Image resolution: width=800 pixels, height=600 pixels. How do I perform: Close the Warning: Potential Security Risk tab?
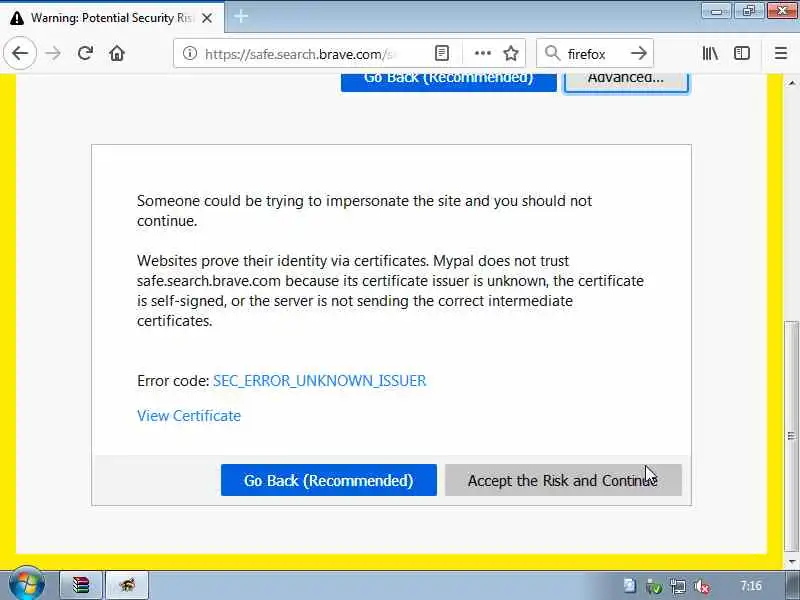tap(207, 18)
